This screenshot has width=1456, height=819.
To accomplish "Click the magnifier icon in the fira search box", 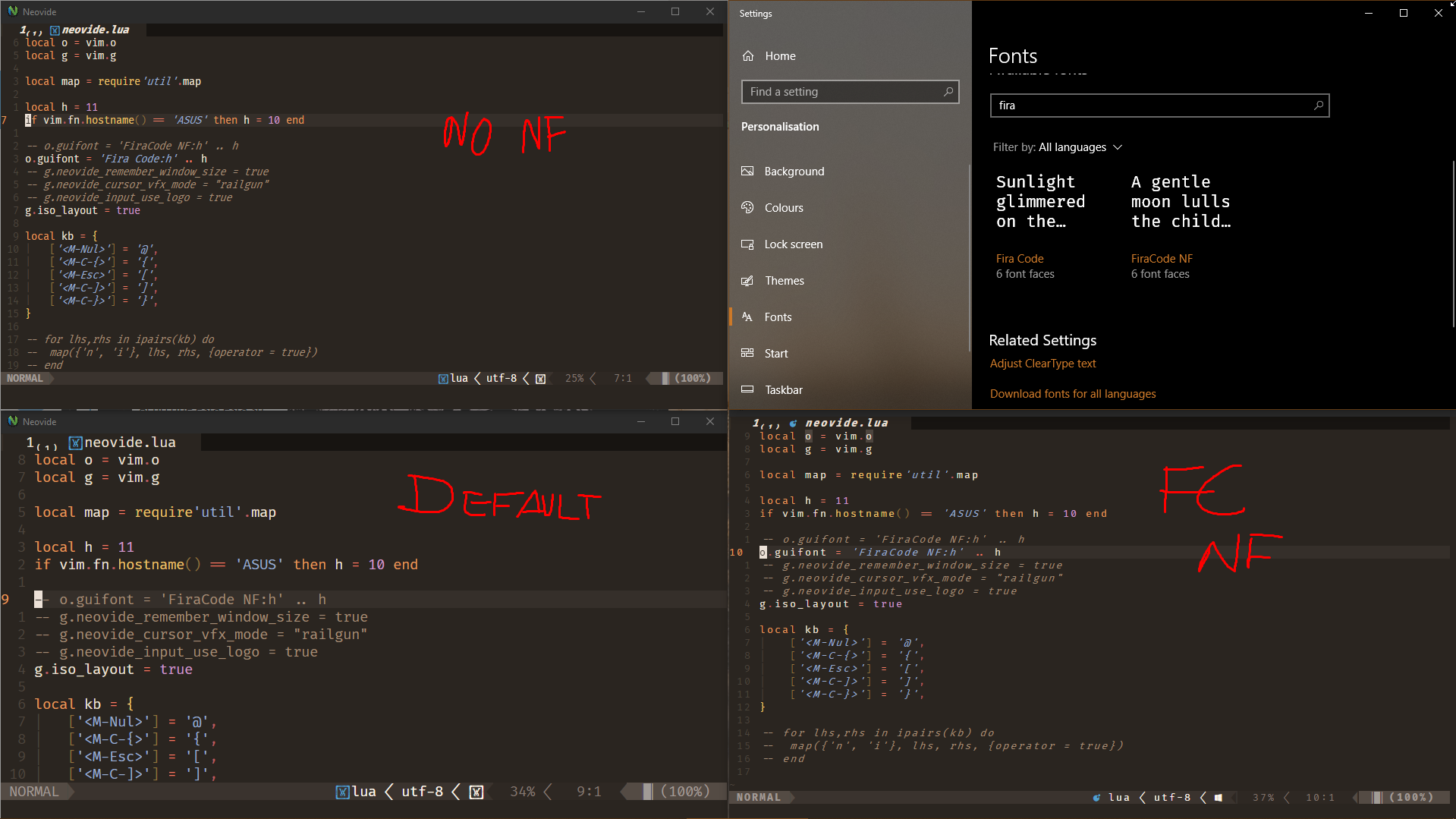I will point(1319,106).
